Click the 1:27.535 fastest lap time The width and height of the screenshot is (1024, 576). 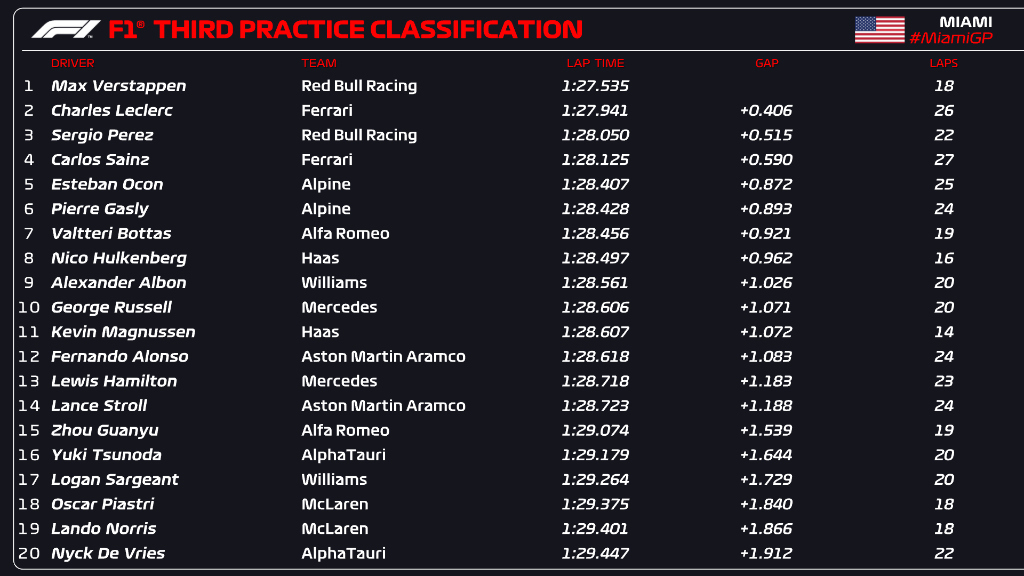click(x=597, y=86)
